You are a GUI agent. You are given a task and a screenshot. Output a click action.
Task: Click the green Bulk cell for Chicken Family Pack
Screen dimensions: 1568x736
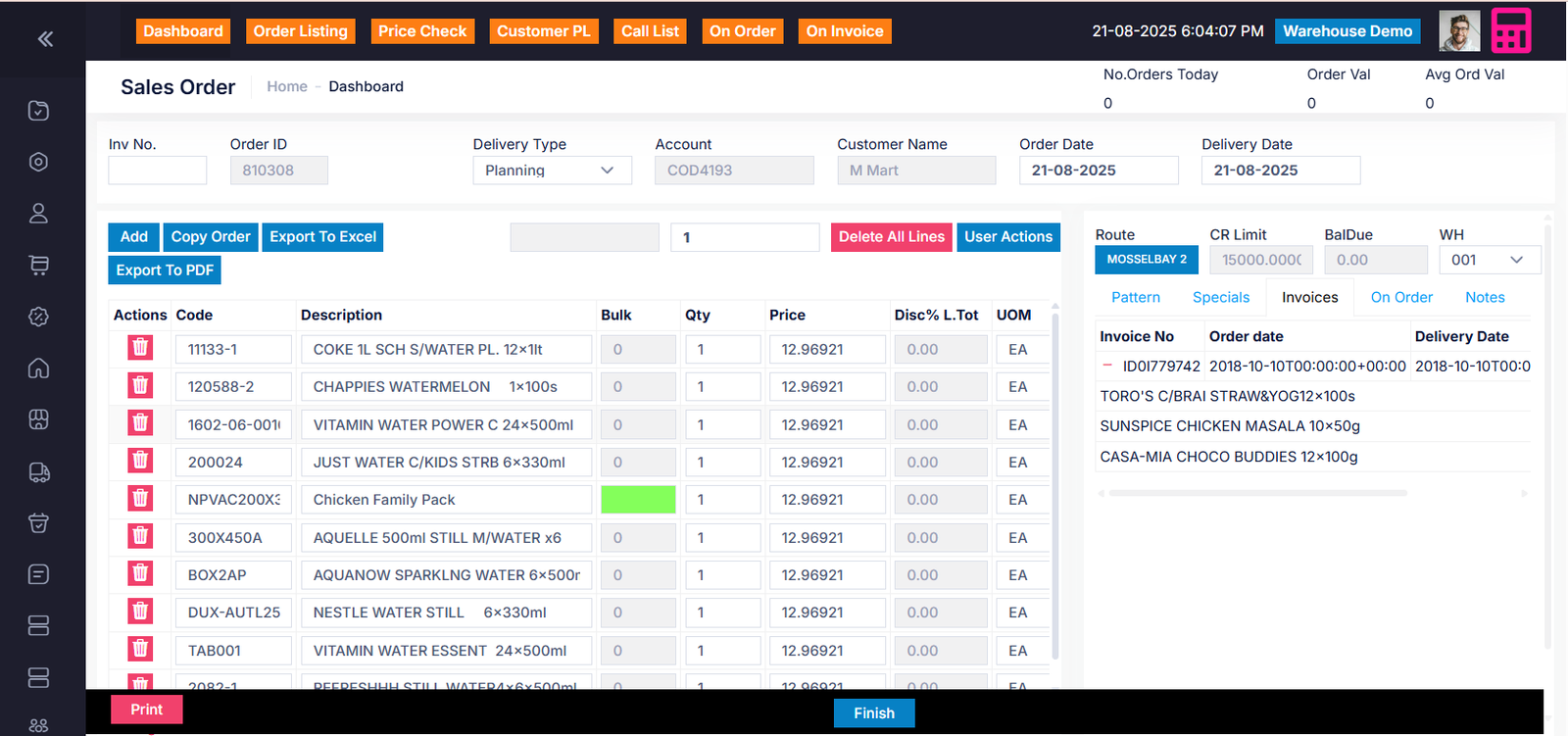pos(638,500)
